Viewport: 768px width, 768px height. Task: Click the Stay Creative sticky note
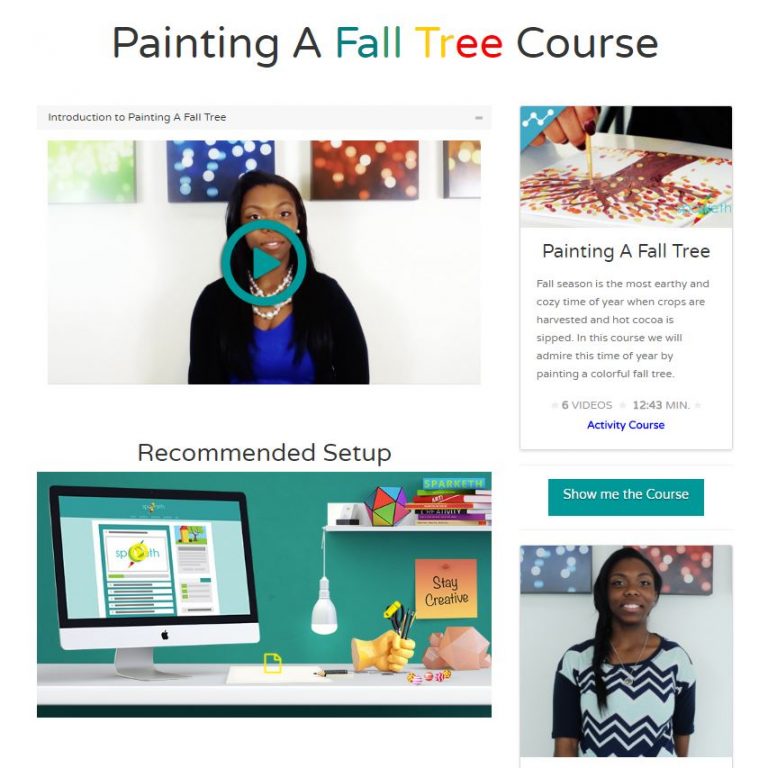(446, 589)
